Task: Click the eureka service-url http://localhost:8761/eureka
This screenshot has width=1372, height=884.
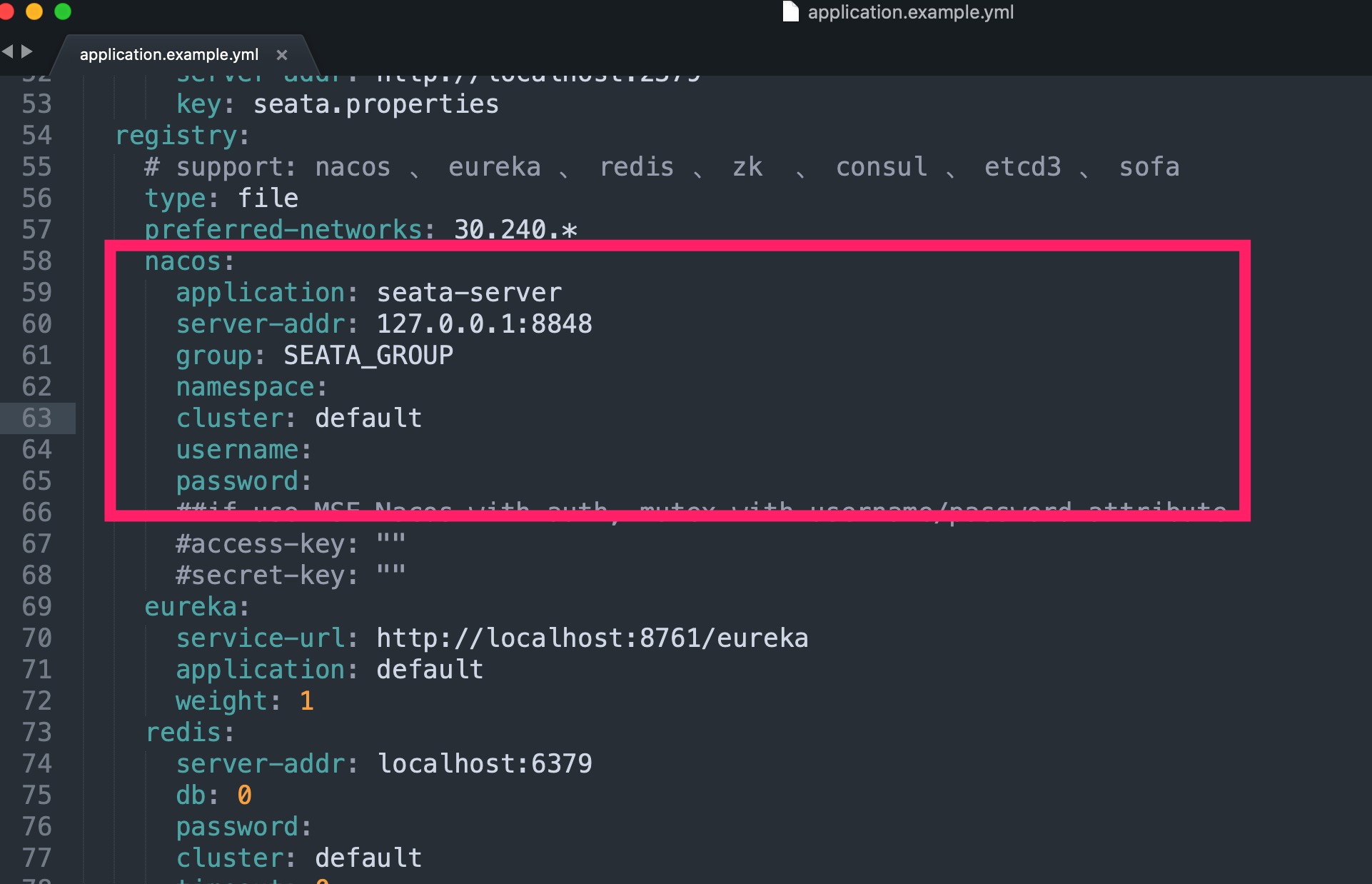Action: pos(592,638)
